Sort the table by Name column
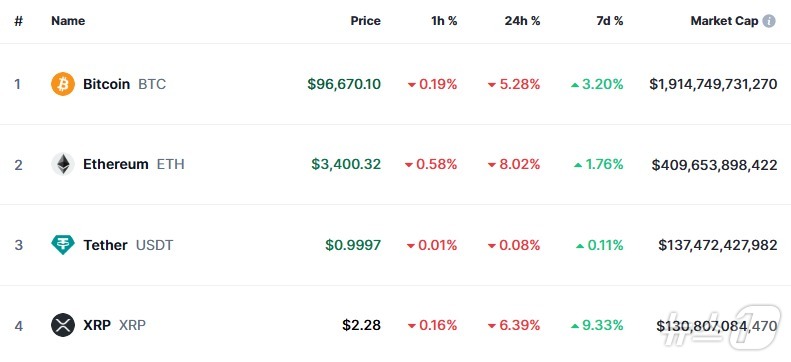The image size is (791, 362). (x=68, y=21)
